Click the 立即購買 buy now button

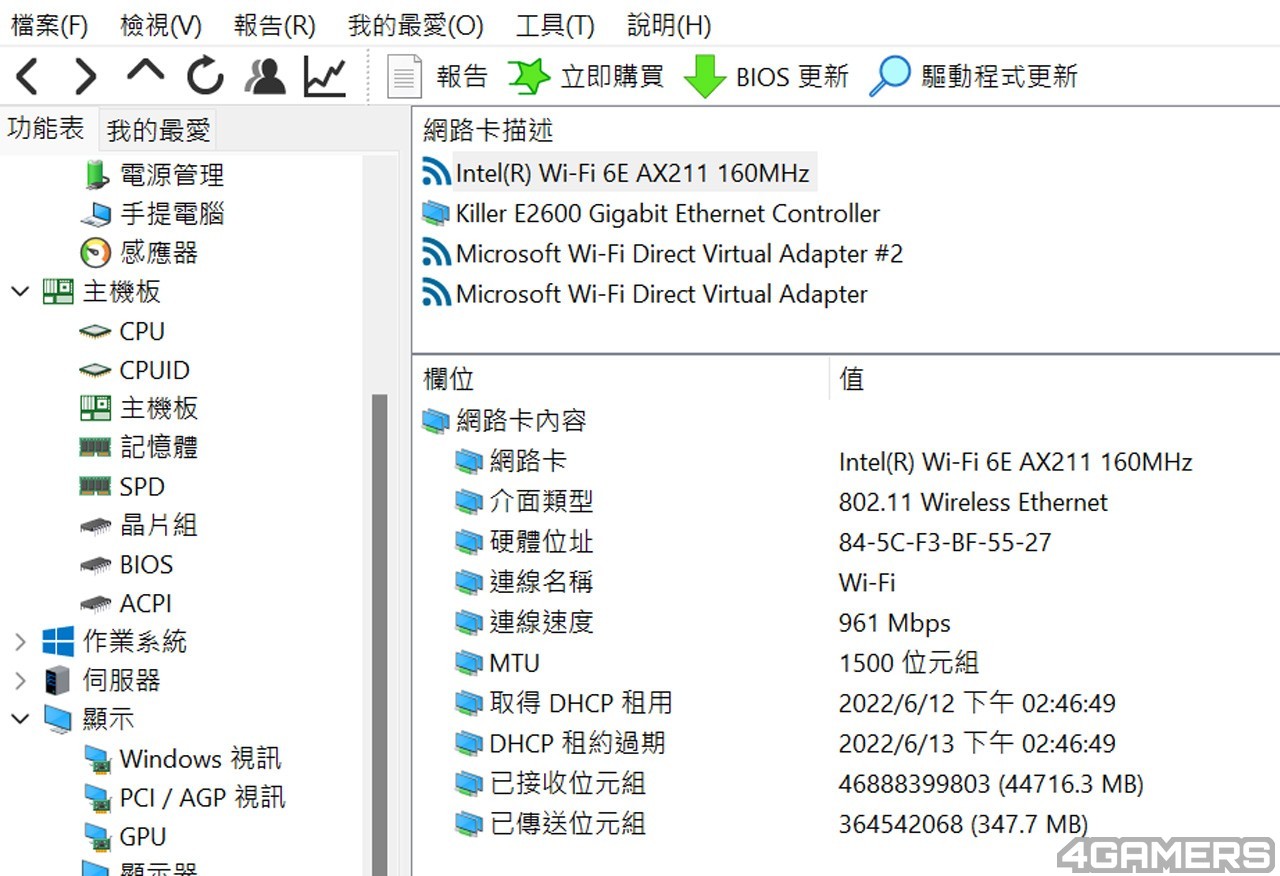586,76
